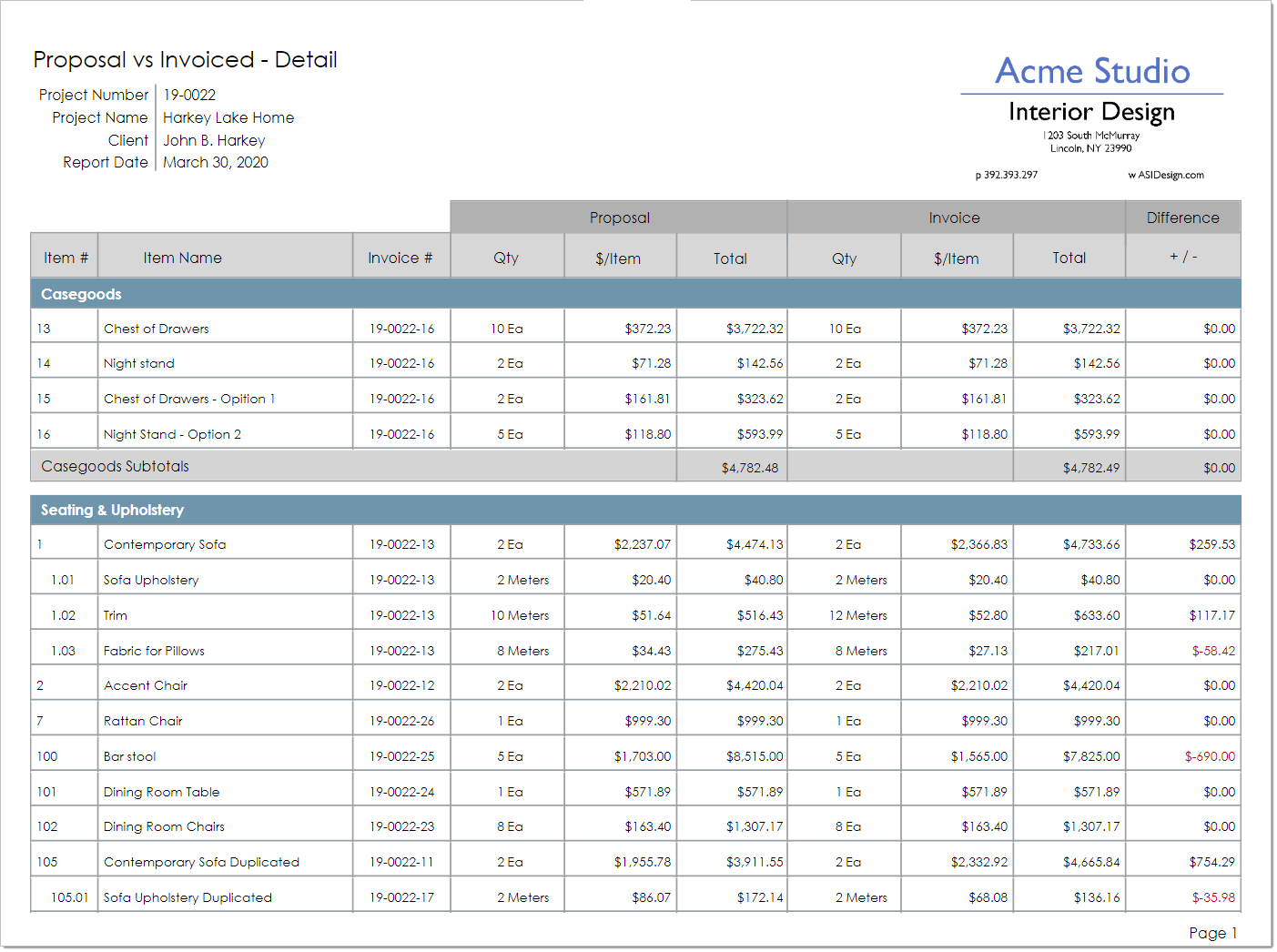Click invoice number 19-0022-17
The height and width of the screenshot is (952, 1277).
[x=401, y=897]
